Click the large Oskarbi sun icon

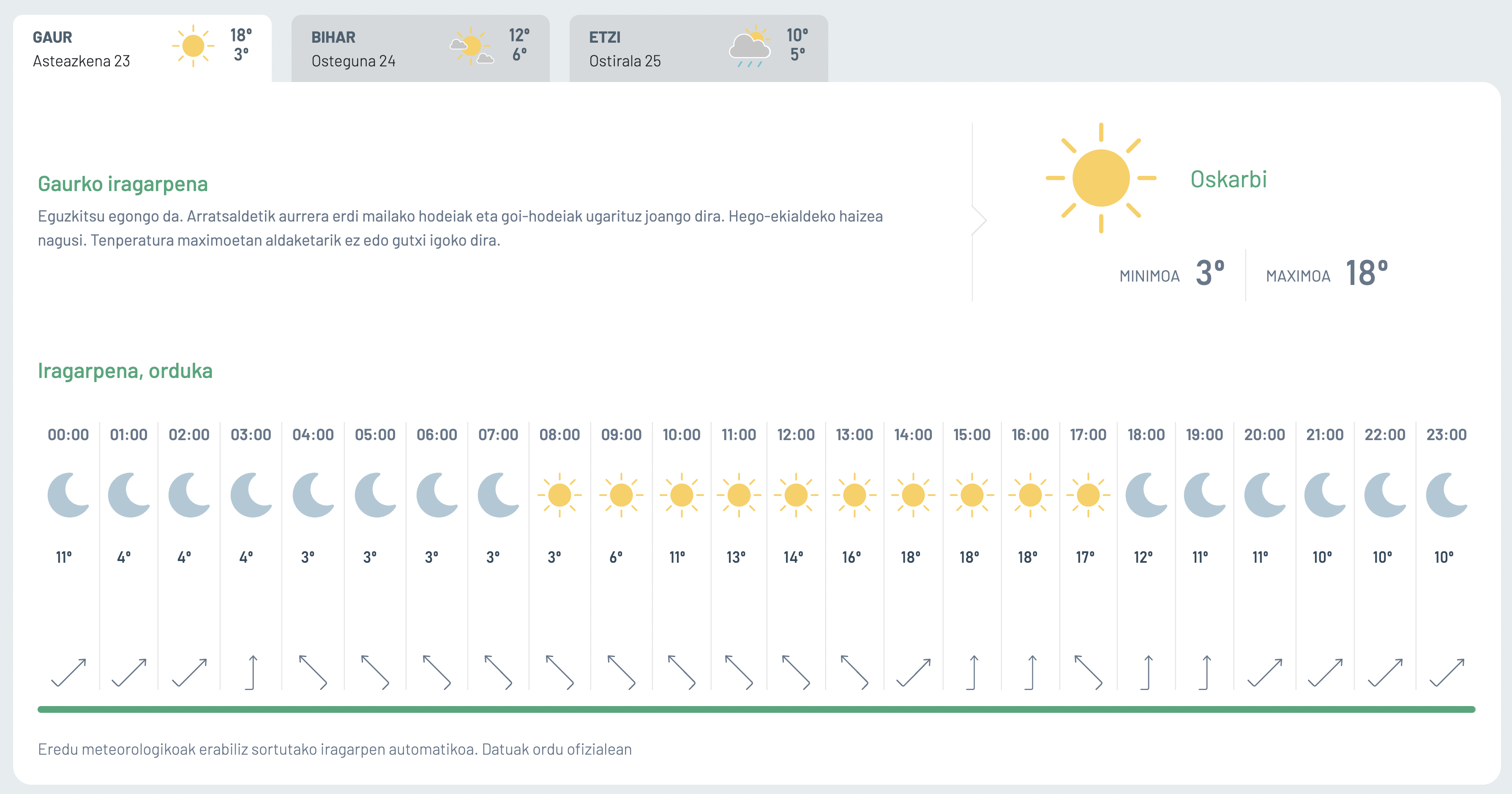(1100, 178)
